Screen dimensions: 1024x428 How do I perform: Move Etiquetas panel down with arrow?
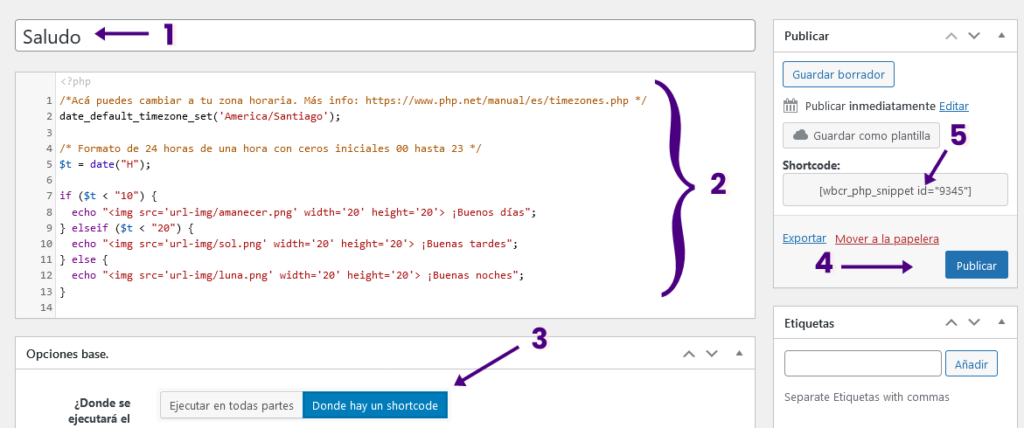pos(974,323)
